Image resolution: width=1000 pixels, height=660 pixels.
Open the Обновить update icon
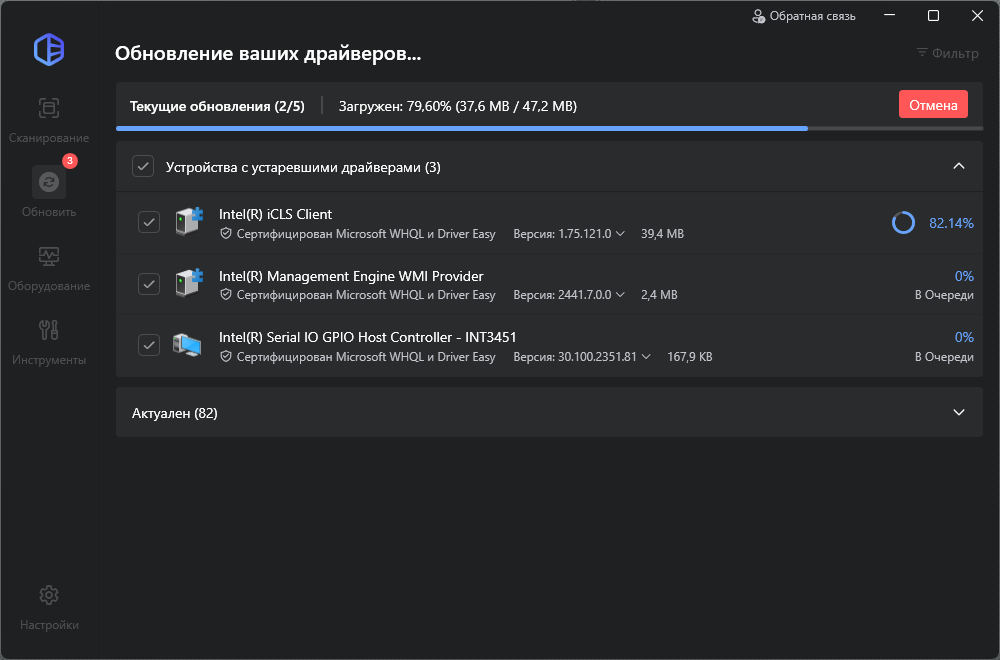[x=49, y=182]
